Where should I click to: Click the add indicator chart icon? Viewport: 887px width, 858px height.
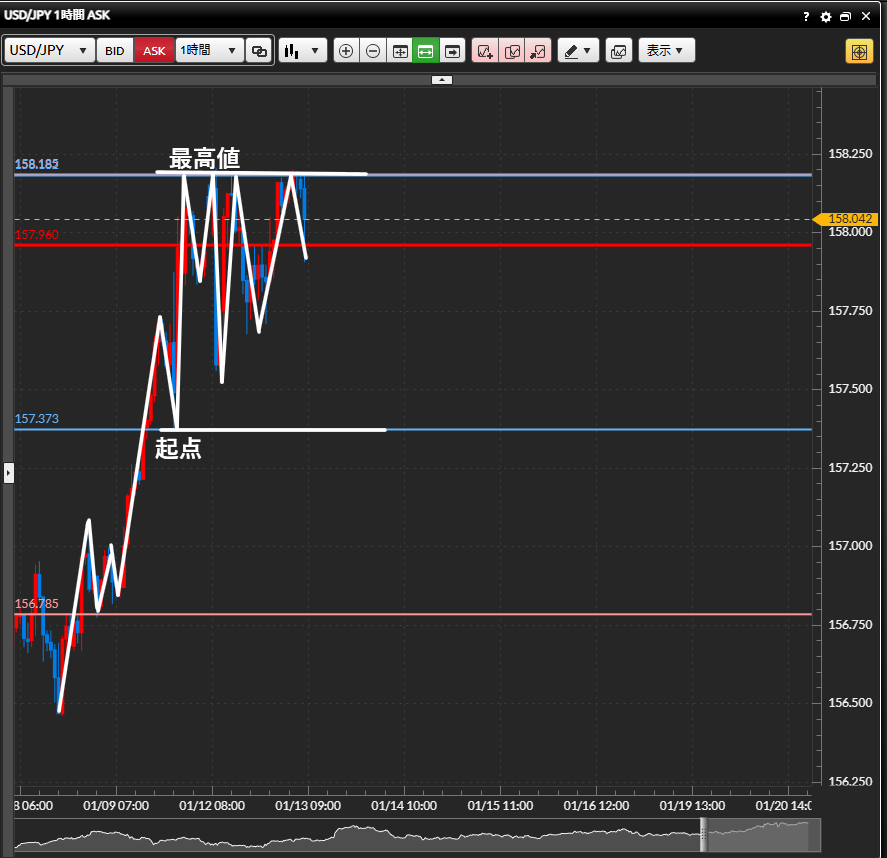[485, 51]
